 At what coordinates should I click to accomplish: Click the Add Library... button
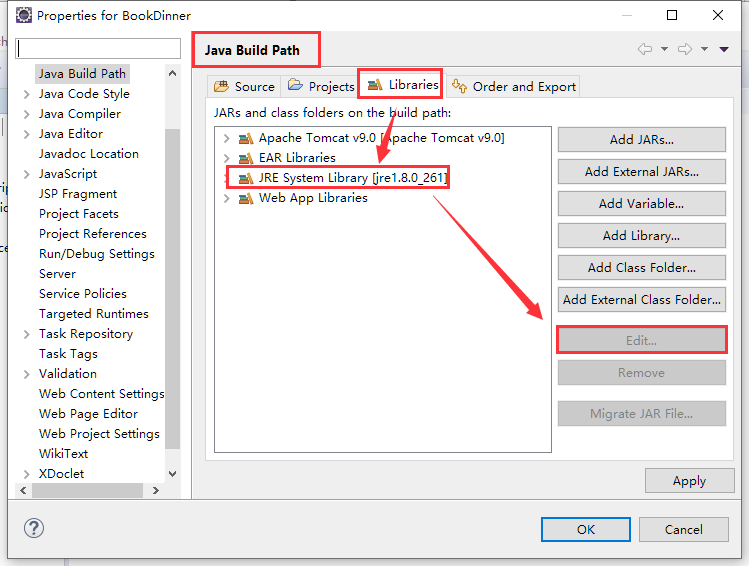pos(642,235)
